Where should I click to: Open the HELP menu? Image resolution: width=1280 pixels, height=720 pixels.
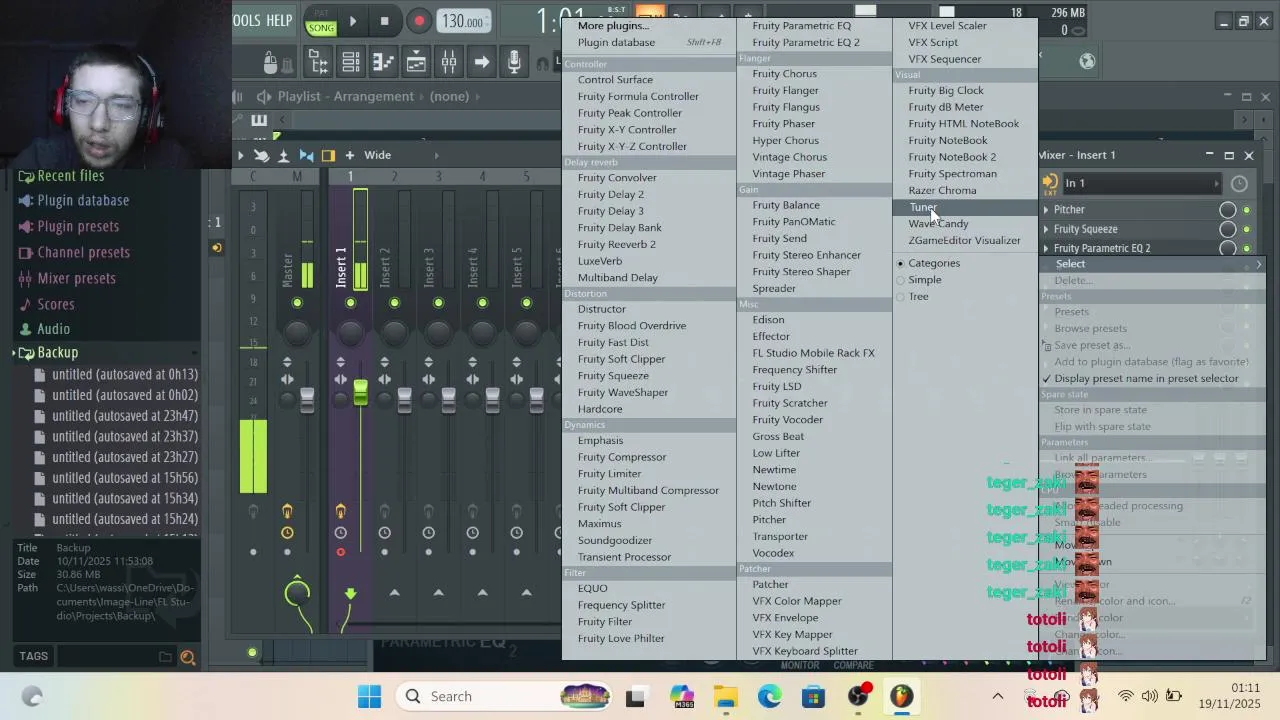(x=279, y=21)
